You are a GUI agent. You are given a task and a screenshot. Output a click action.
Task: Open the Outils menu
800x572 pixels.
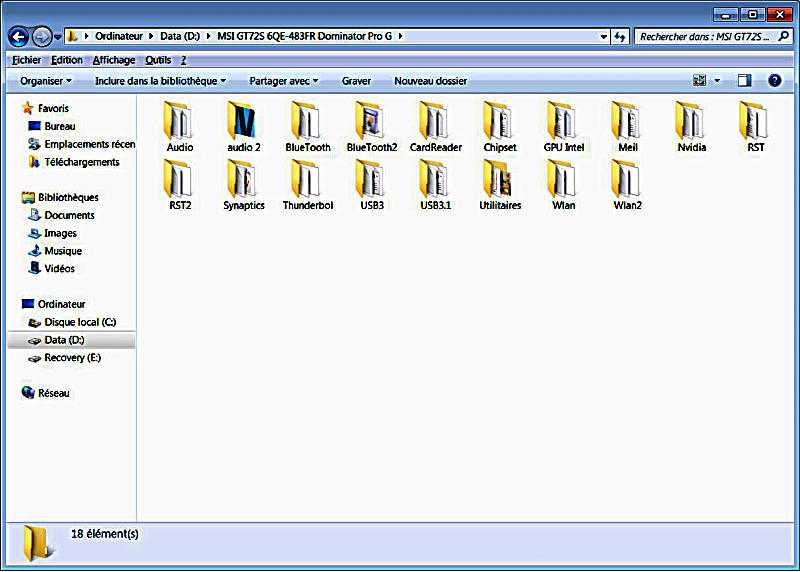pyautogui.click(x=158, y=60)
